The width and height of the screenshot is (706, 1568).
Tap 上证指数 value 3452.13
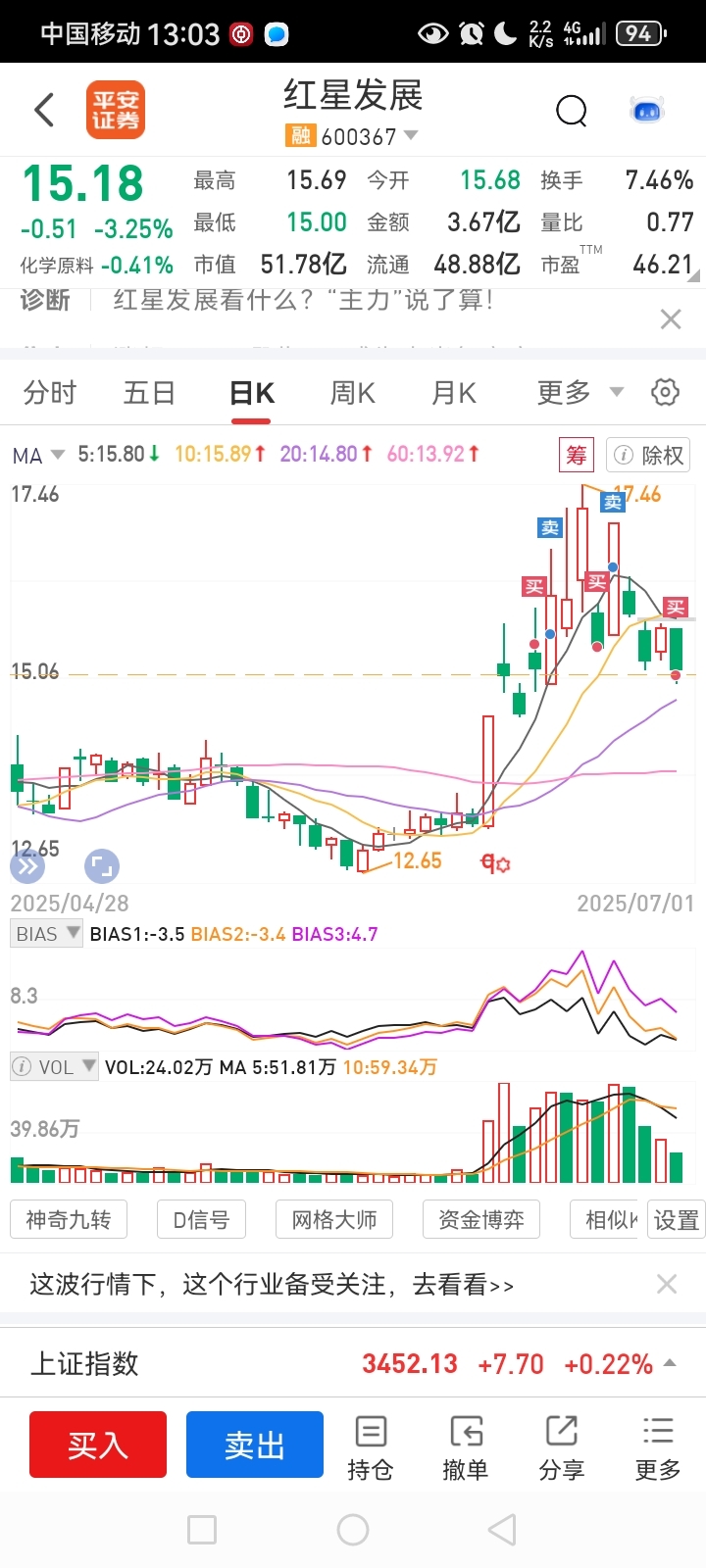pyautogui.click(x=410, y=1363)
